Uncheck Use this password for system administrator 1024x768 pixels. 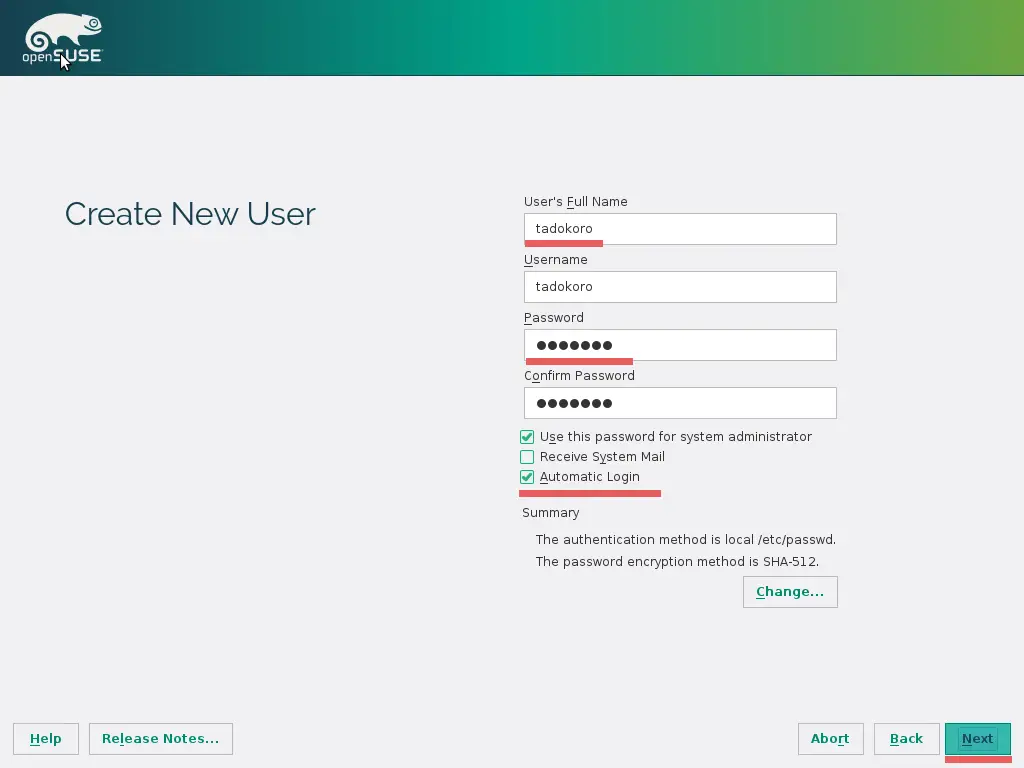click(527, 437)
